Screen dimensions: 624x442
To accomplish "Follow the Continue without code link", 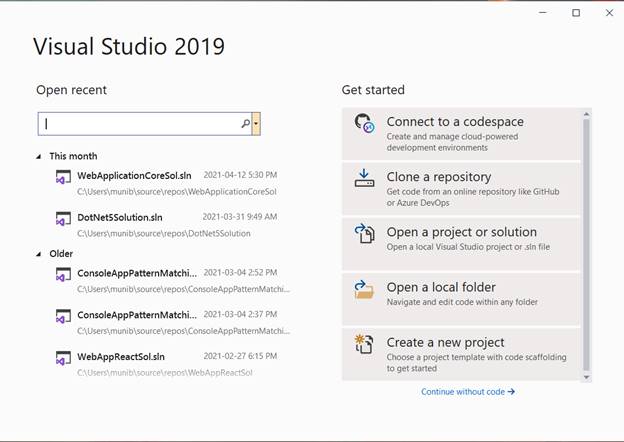I will [468, 392].
